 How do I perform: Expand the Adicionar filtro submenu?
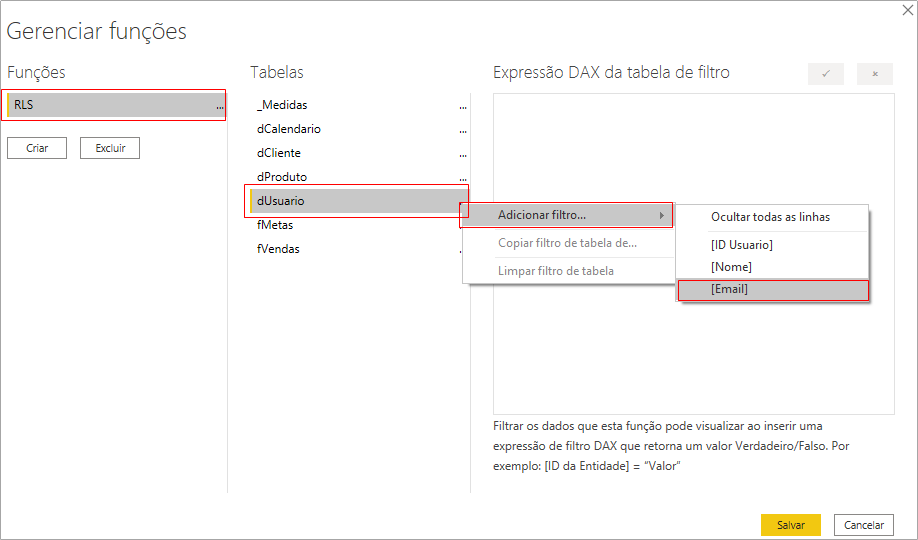566,215
